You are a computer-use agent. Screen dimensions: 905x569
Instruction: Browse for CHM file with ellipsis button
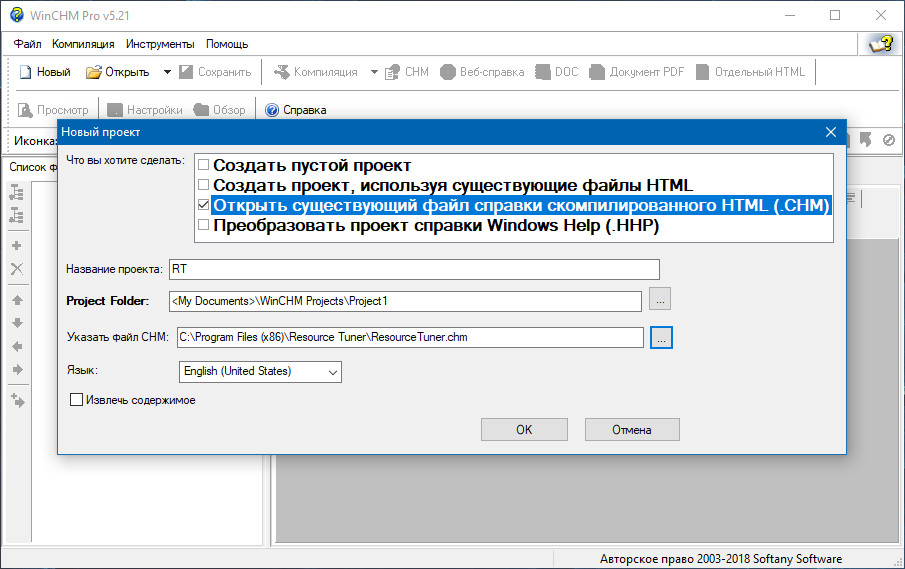click(x=661, y=338)
